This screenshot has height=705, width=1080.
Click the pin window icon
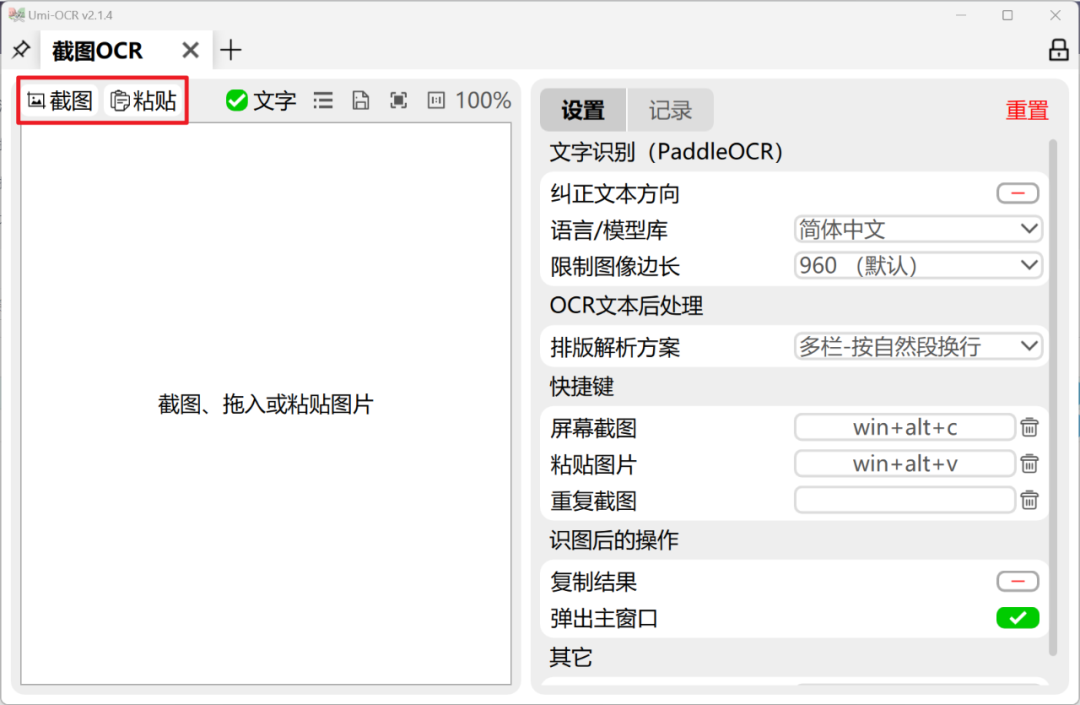tap(21, 49)
